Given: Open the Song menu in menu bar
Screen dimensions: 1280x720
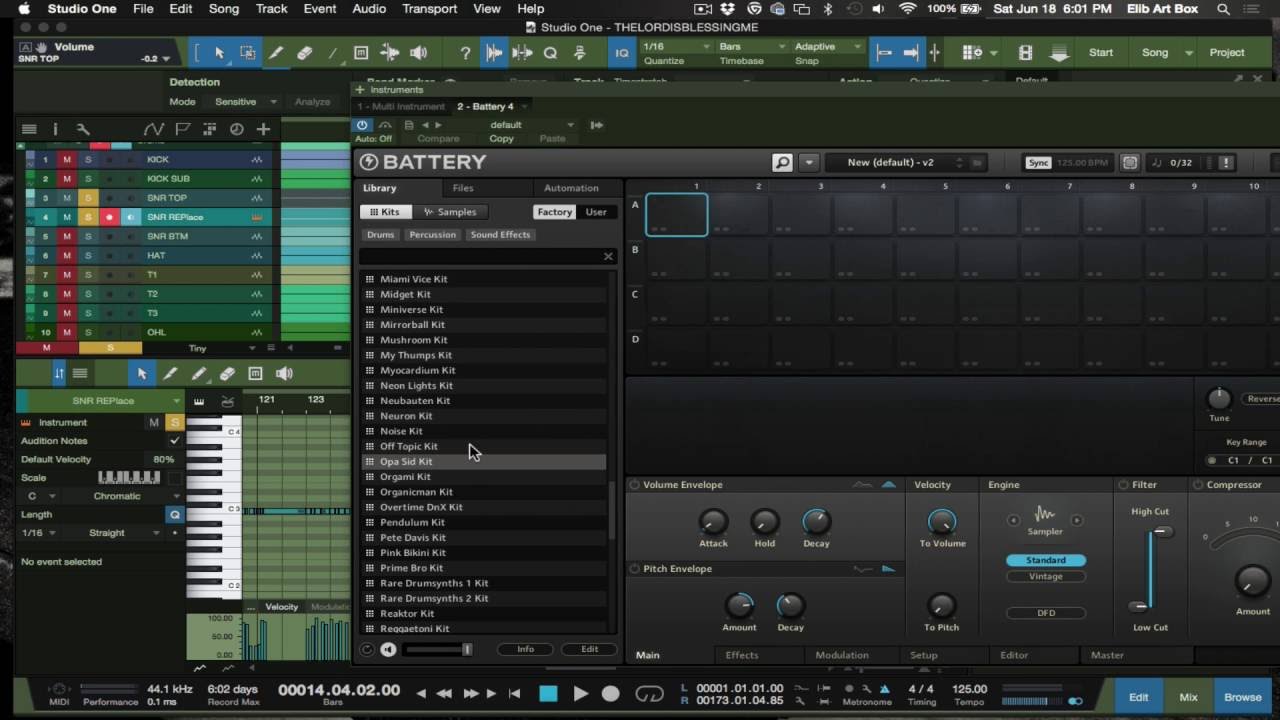Looking at the screenshot, I should click(x=224, y=9).
